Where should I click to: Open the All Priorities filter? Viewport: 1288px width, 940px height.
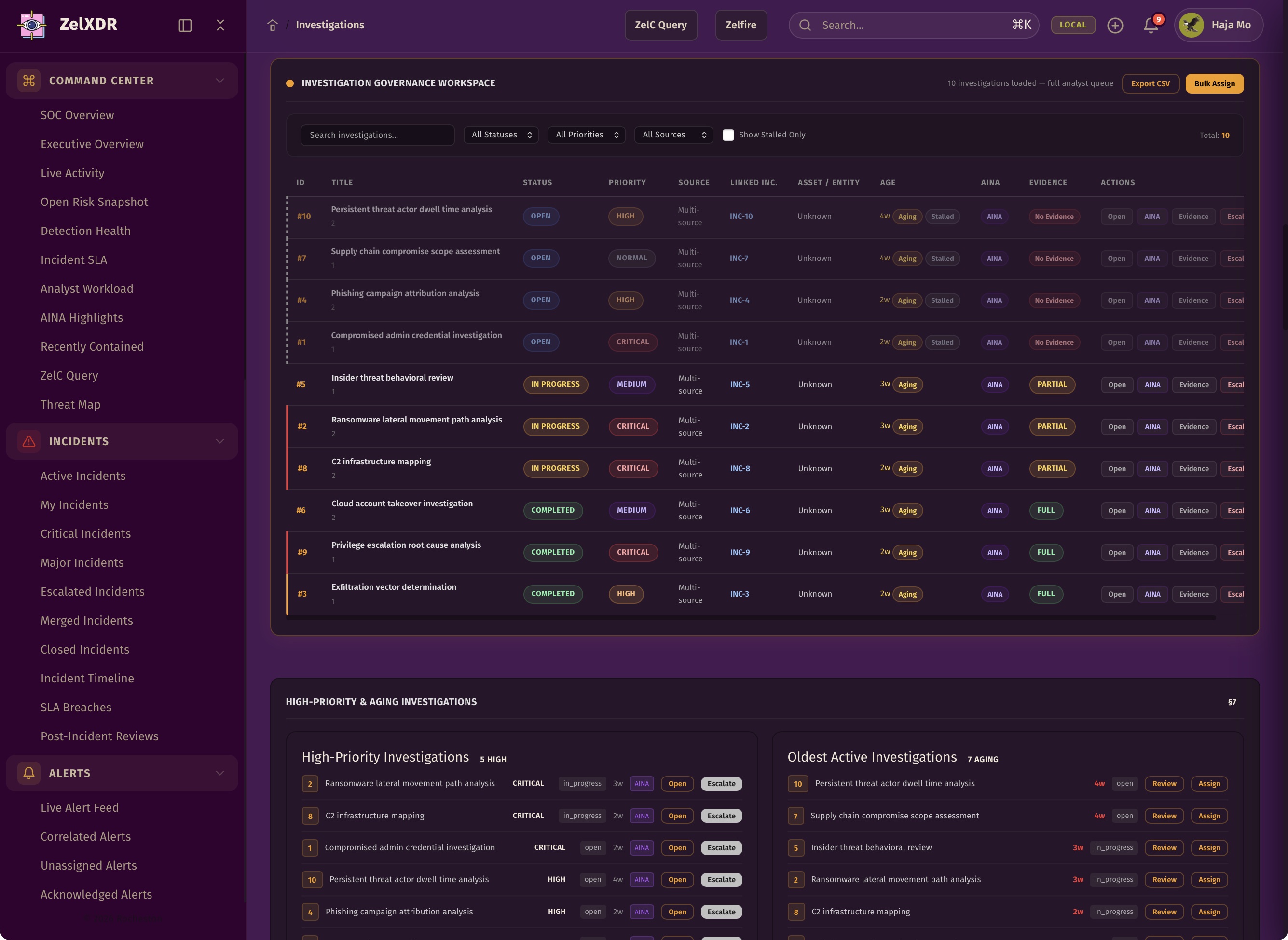coord(586,135)
